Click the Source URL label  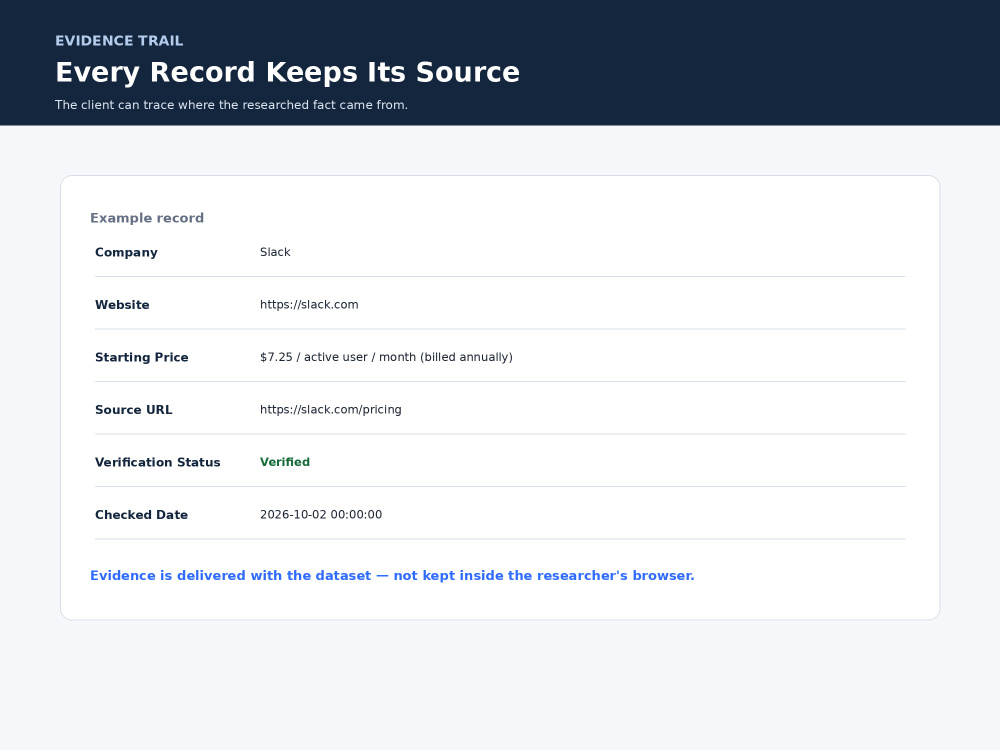pos(133,410)
